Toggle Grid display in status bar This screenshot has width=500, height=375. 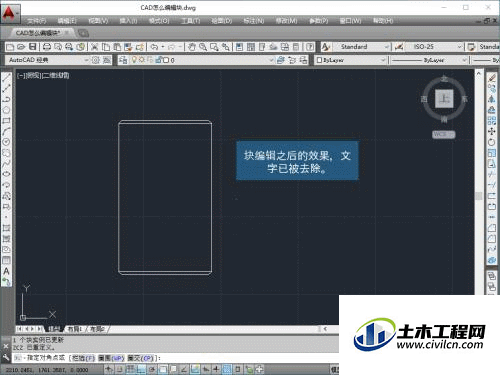tap(130, 369)
